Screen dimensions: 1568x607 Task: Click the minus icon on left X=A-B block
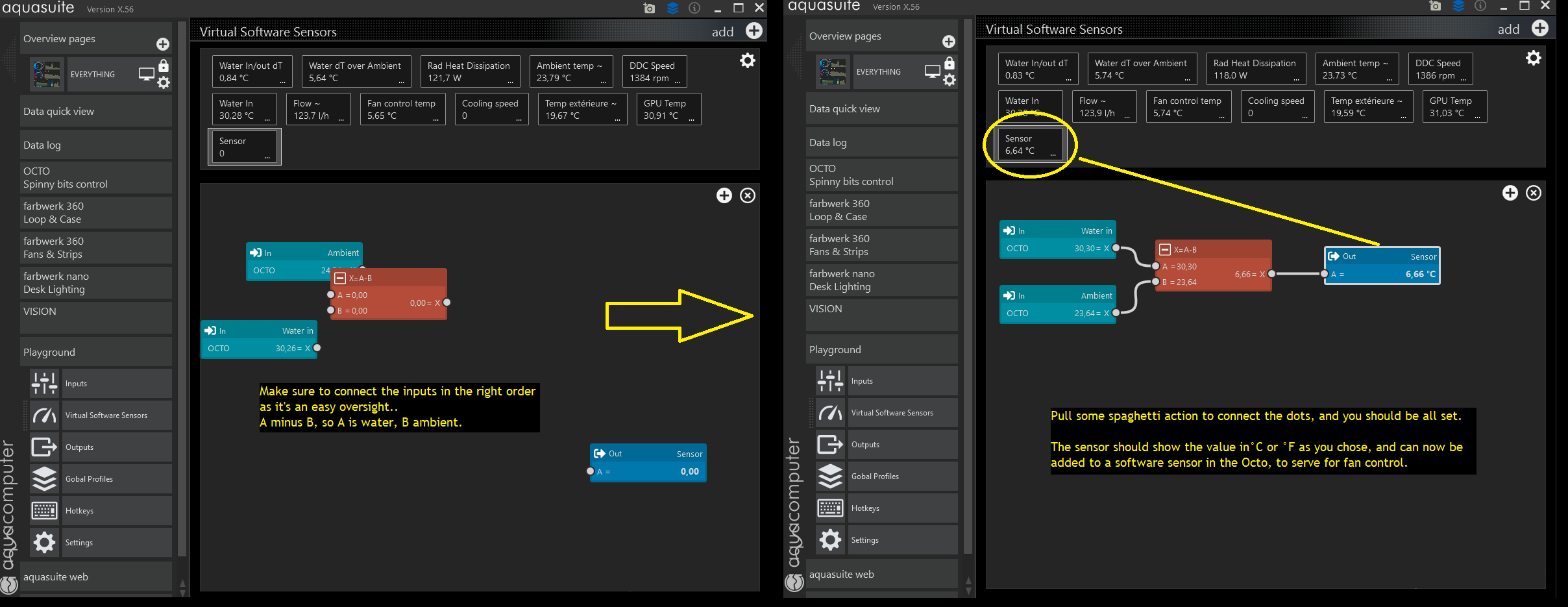pyautogui.click(x=339, y=278)
